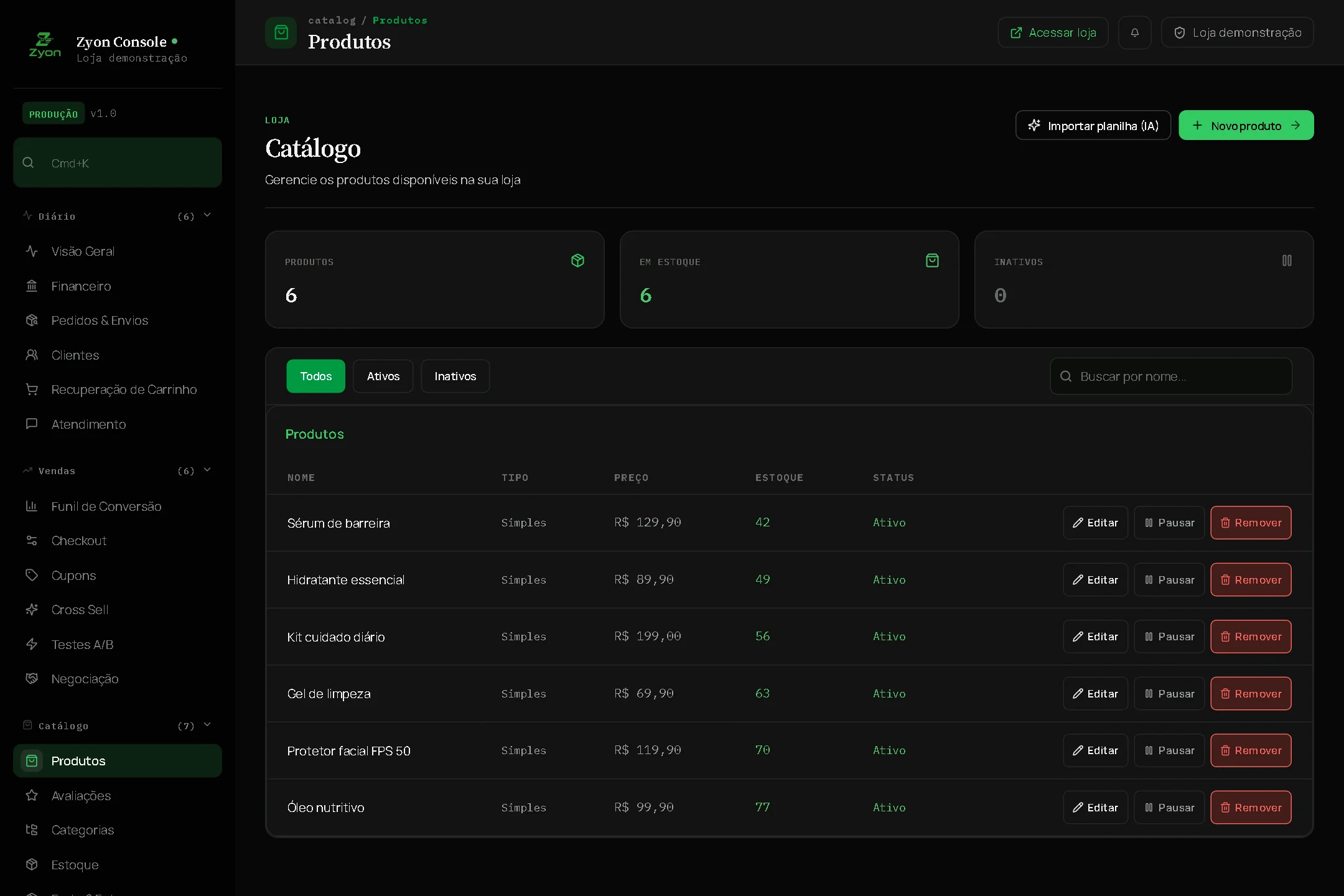Viewport: 1344px width, 896px height.
Task: Open Funil de Conversão
Action: 118,506
